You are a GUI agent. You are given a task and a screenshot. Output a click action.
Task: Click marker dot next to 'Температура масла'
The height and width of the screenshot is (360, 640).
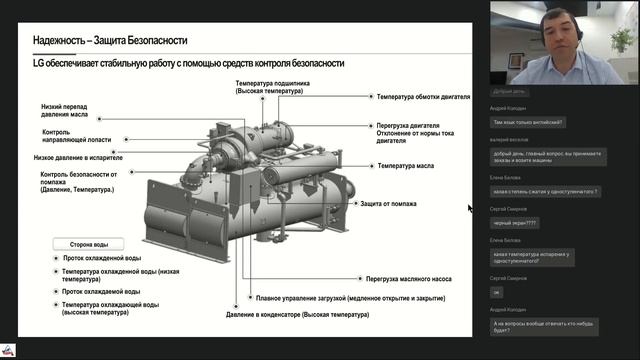coord(372,166)
